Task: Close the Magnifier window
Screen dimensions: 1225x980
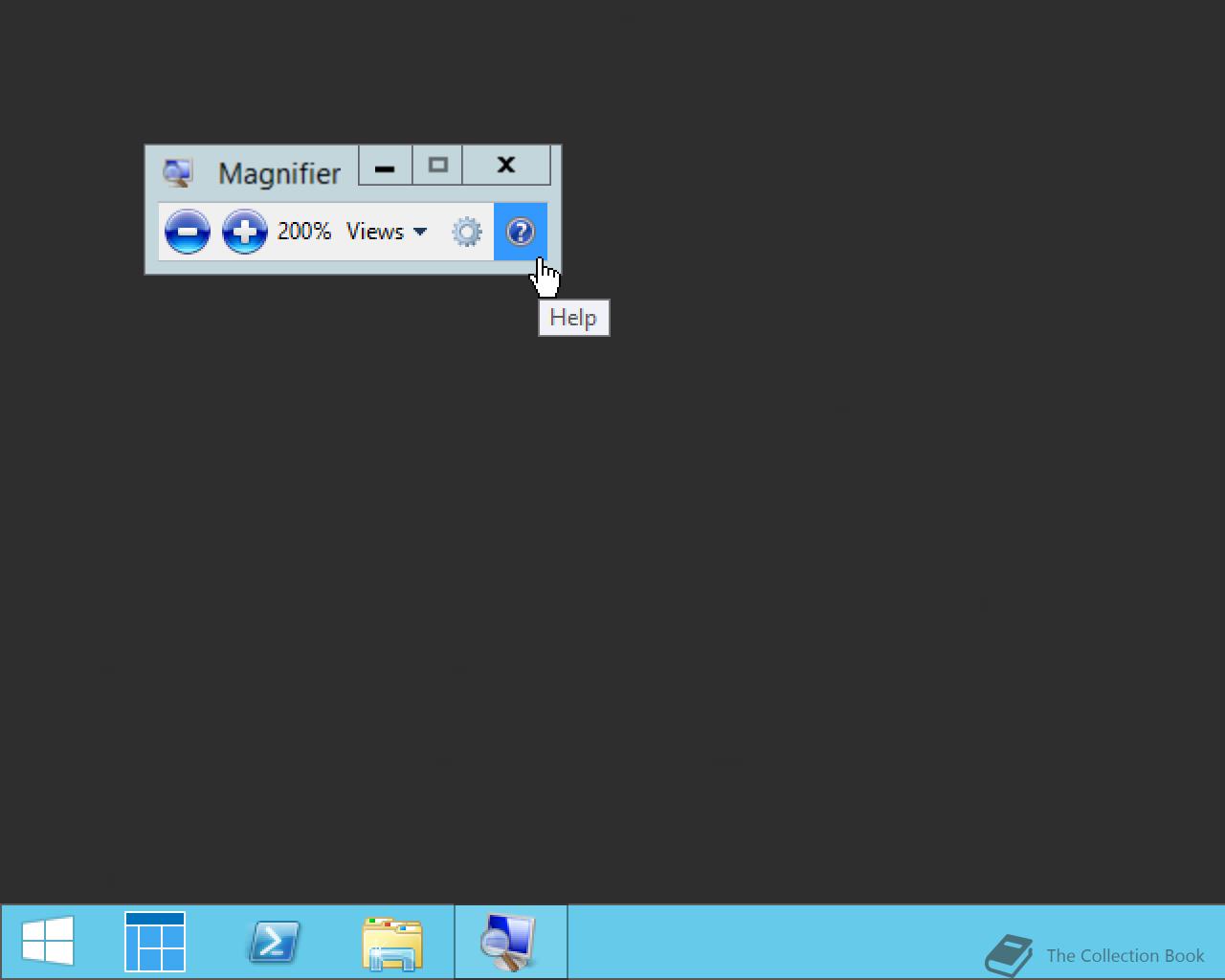Action: click(506, 166)
